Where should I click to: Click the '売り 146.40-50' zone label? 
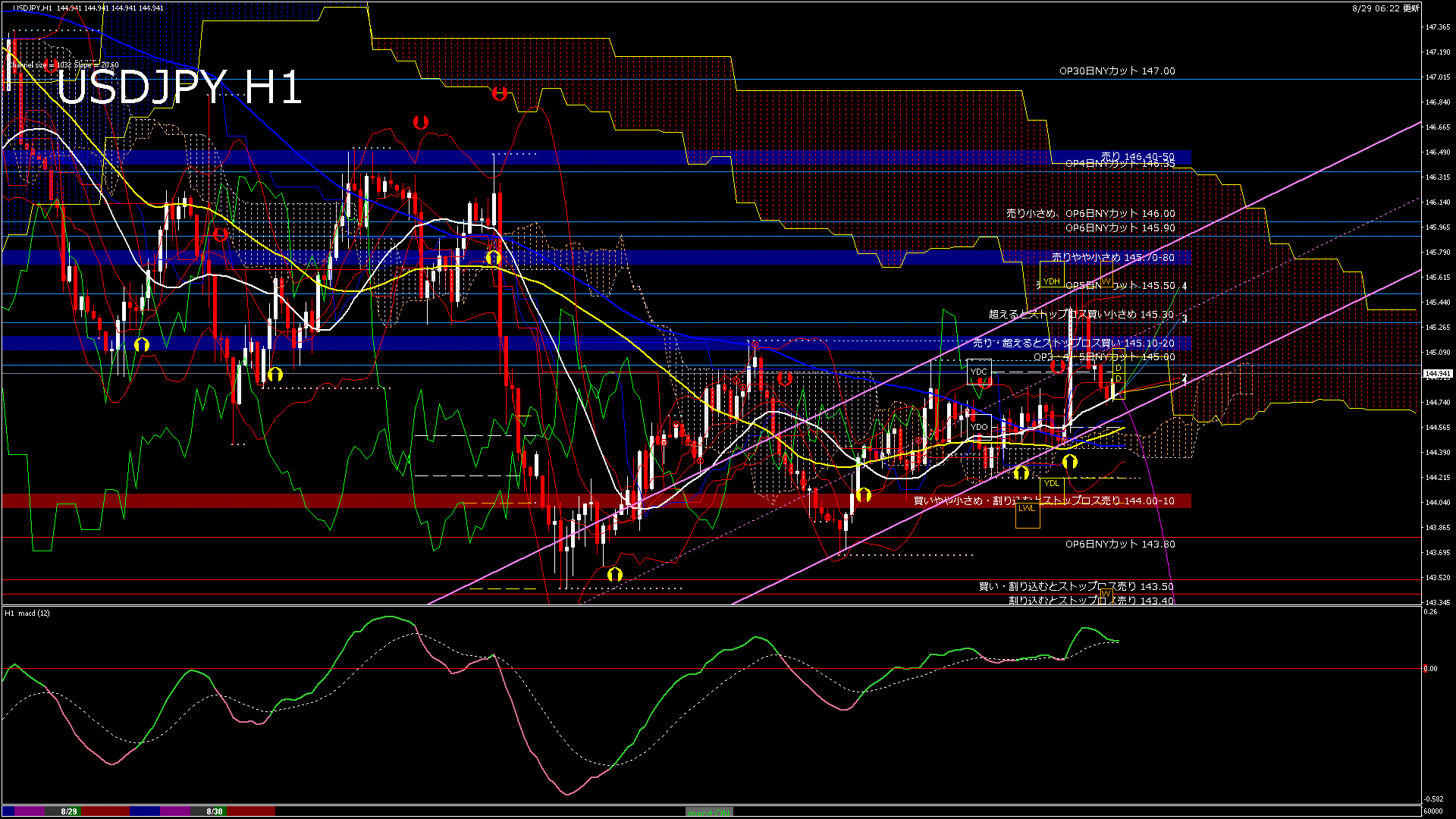pyautogui.click(x=1137, y=157)
